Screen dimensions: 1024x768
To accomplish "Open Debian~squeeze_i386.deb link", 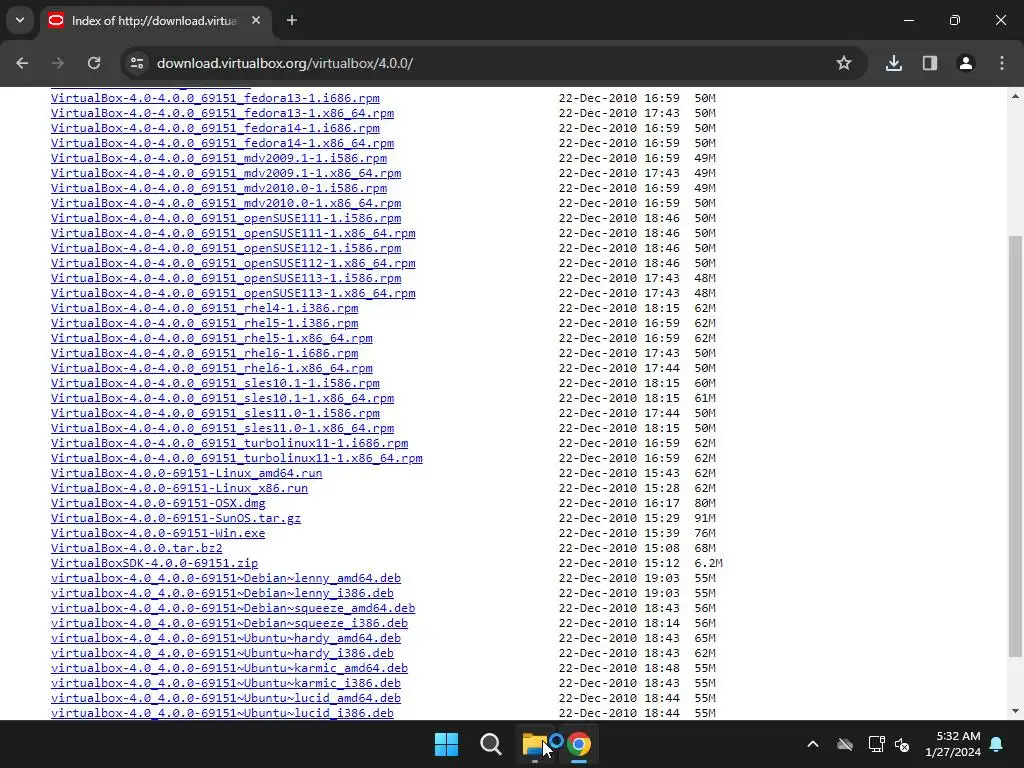I will pos(229,623).
